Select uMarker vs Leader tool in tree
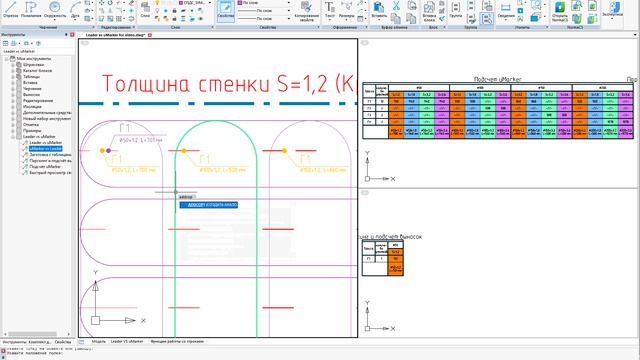 pos(45,149)
